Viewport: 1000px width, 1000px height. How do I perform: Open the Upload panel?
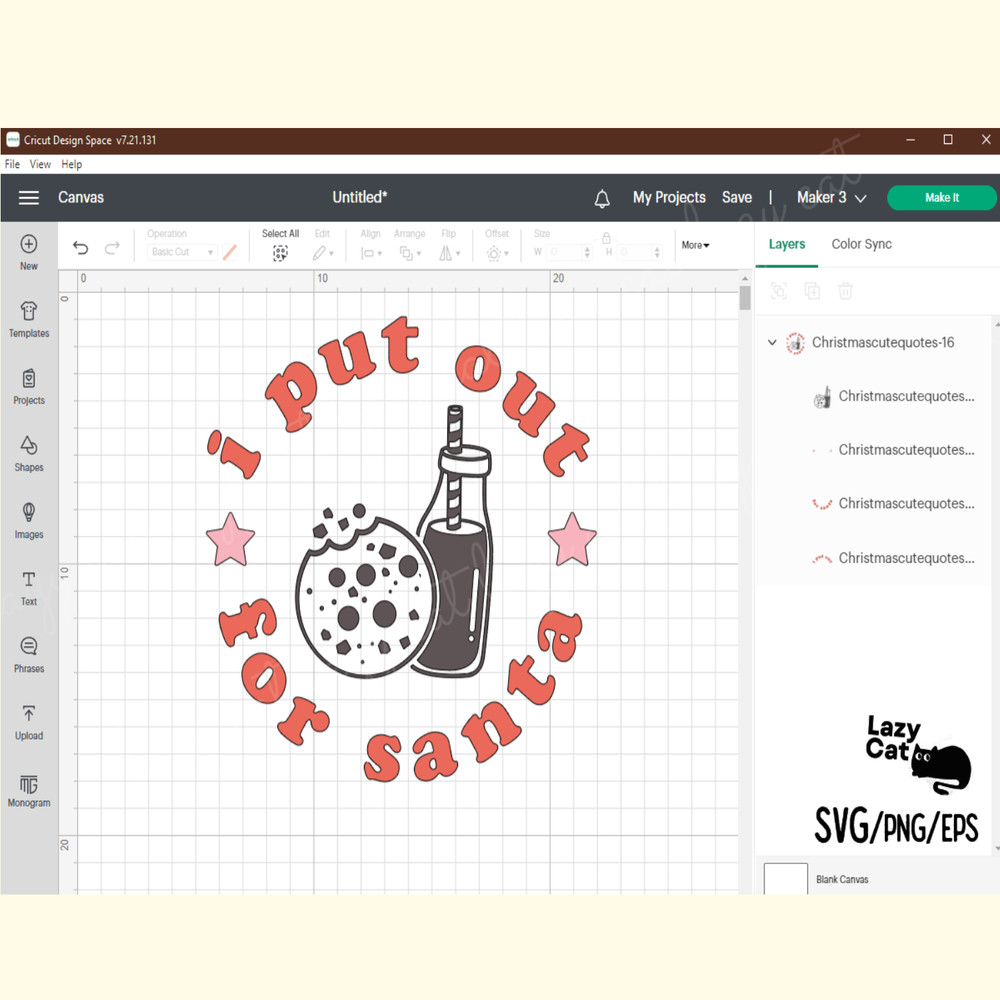29,714
